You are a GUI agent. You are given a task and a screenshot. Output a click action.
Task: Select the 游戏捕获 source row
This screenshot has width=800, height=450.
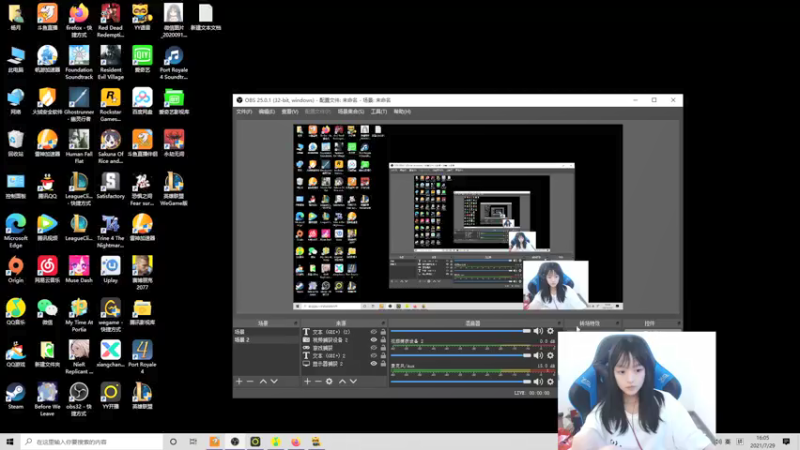tap(344, 348)
